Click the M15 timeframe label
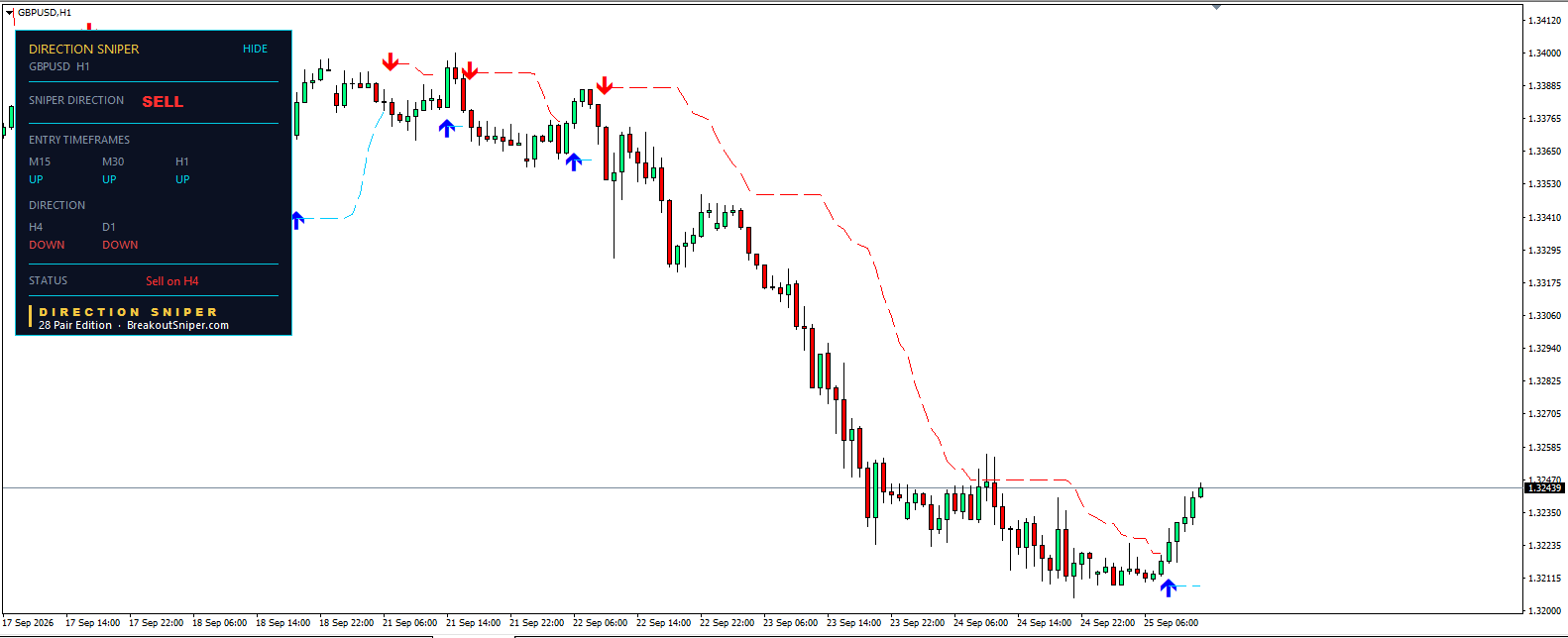The width and height of the screenshot is (1568, 638). [x=40, y=161]
